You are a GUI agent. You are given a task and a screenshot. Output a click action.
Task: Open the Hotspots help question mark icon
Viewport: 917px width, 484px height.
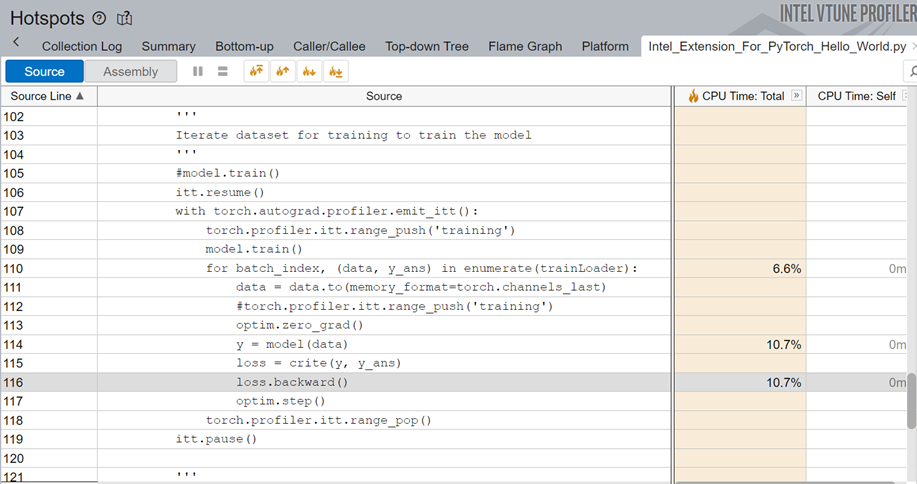(99, 18)
